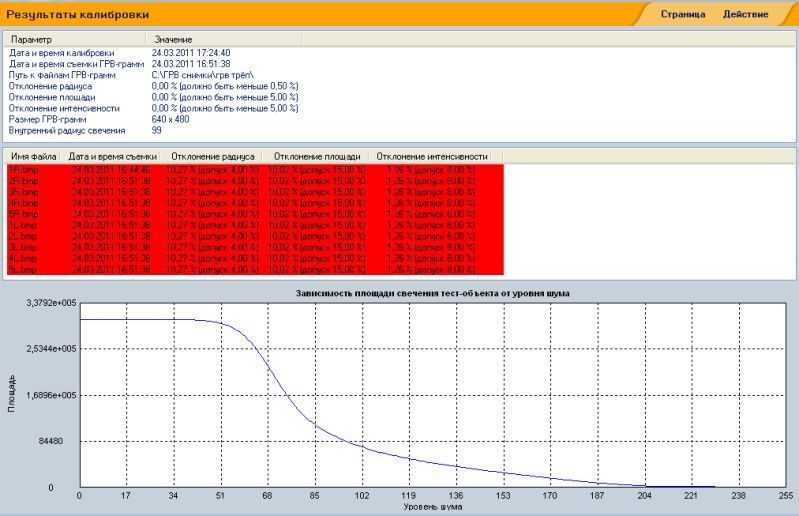
Task: Select the 3L.bmp file row
Action: pos(255,248)
